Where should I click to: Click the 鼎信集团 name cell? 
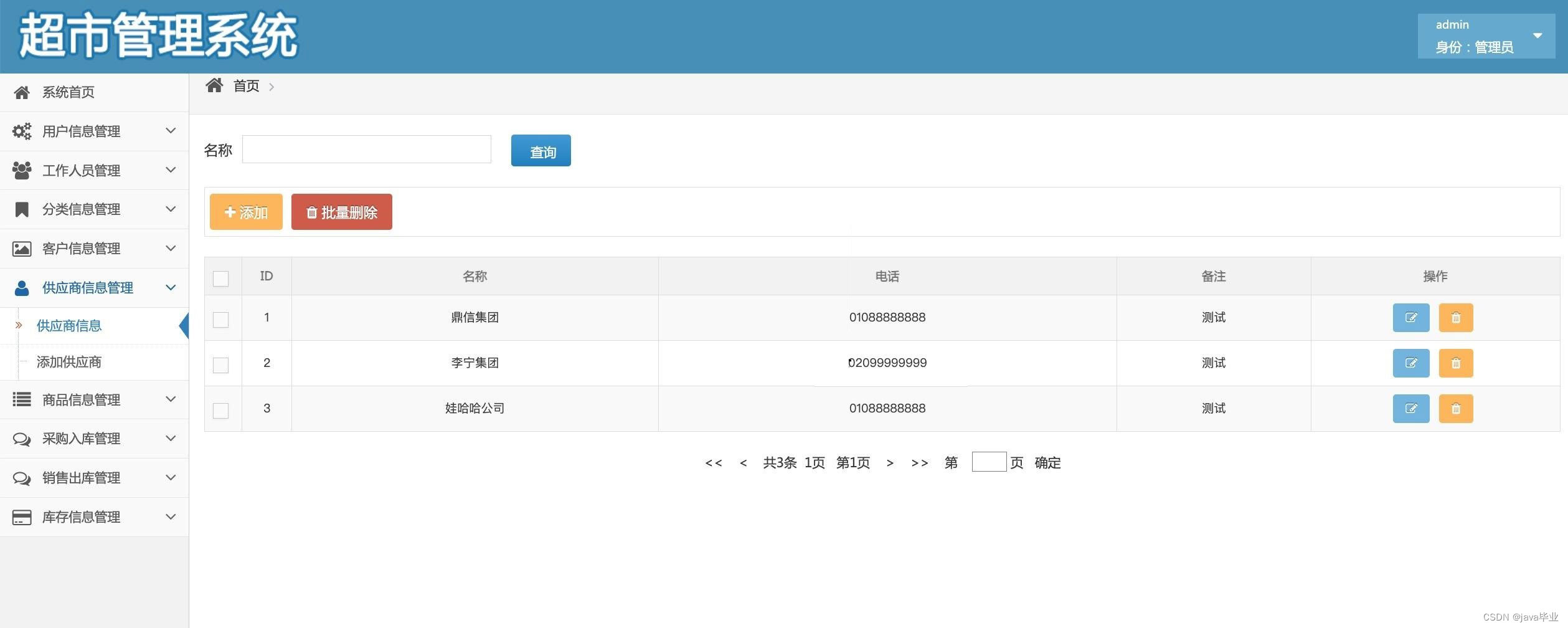click(475, 318)
